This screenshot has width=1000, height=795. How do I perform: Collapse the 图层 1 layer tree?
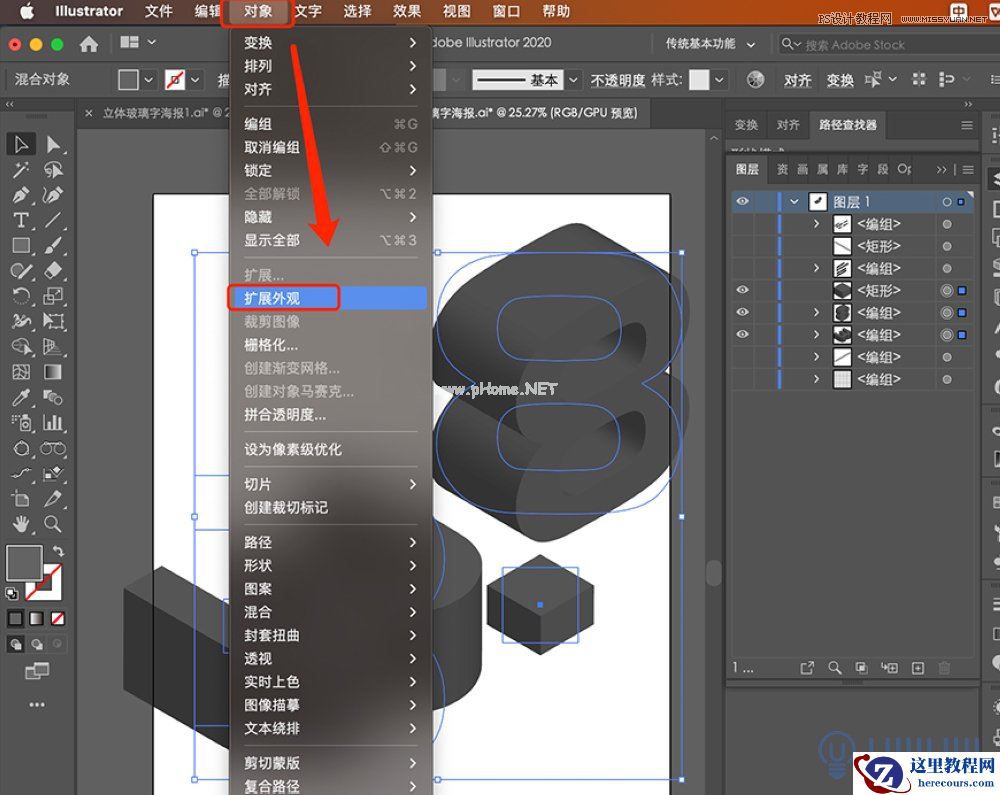coord(794,202)
